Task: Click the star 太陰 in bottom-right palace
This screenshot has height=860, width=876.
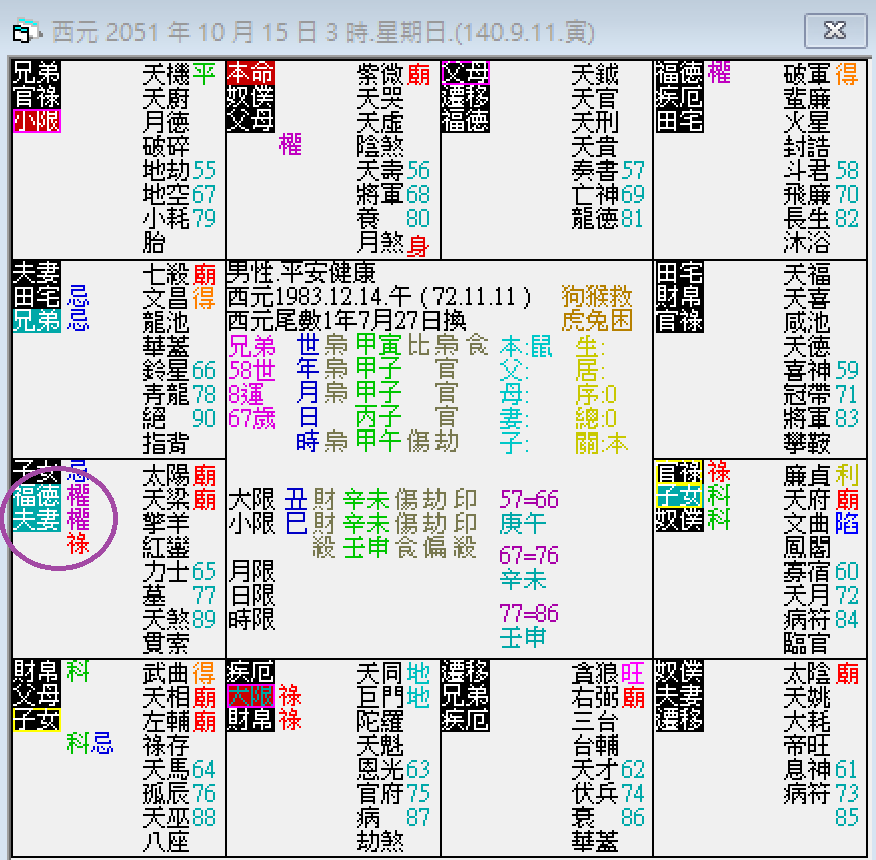Action: 807,673
